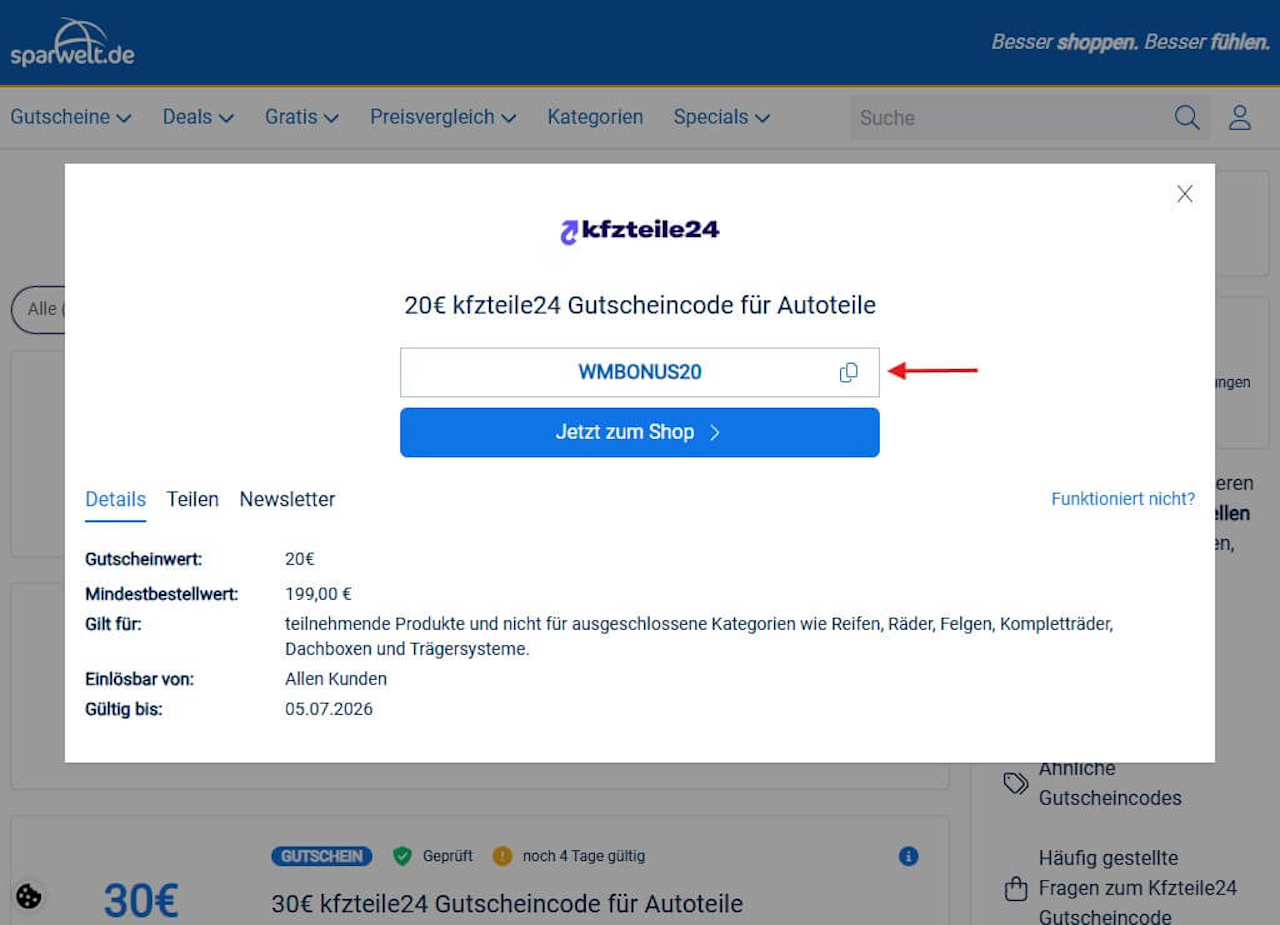Viewport: 1280px width, 925px height.
Task: Expand the Deals menu
Action: [198, 117]
